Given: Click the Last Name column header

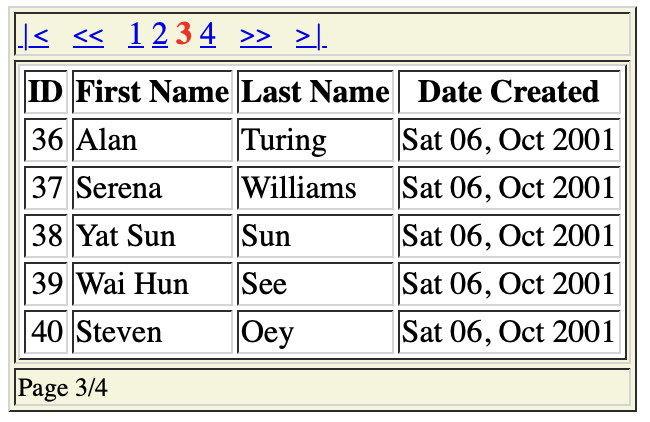Looking at the screenshot, I should (x=315, y=91).
